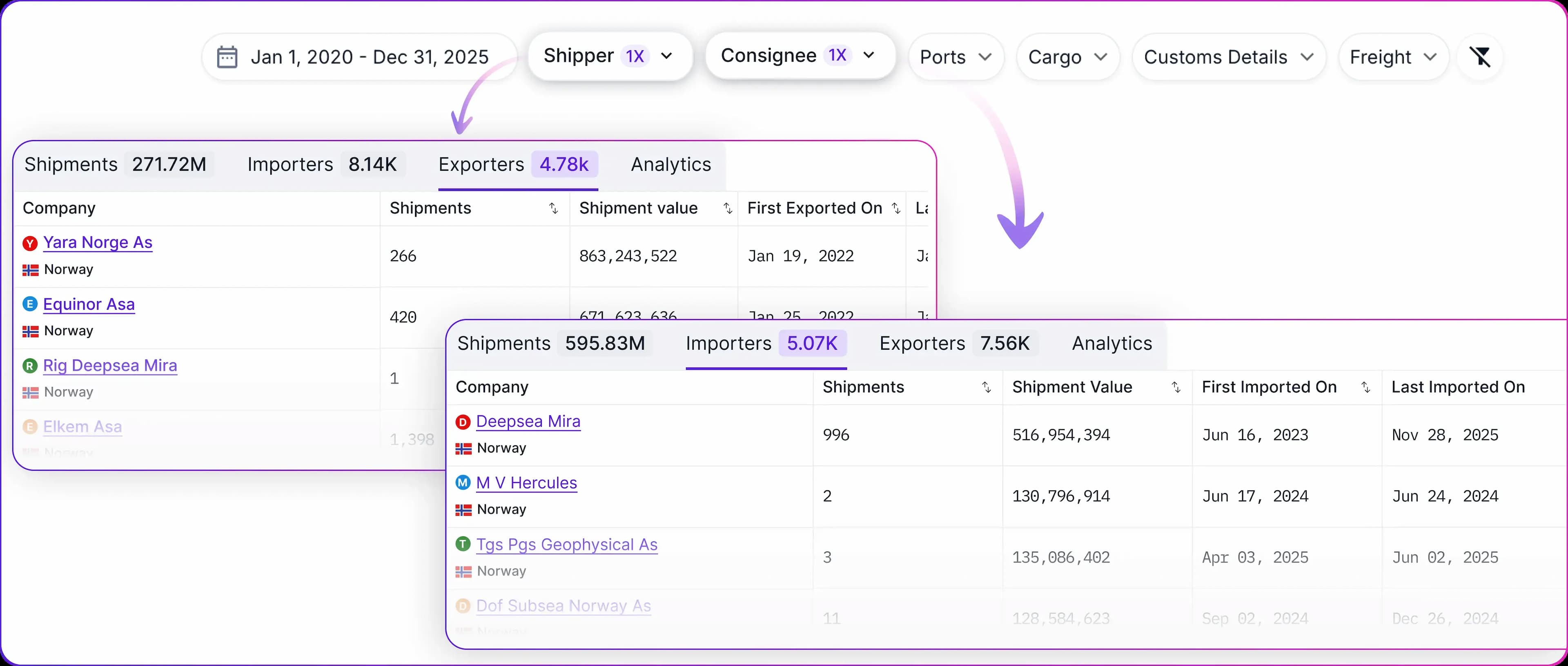Click the Rig Deepsea Mira avatar icon
Image resolution: width=1568 pixels, height=666 pixels.
30,366
